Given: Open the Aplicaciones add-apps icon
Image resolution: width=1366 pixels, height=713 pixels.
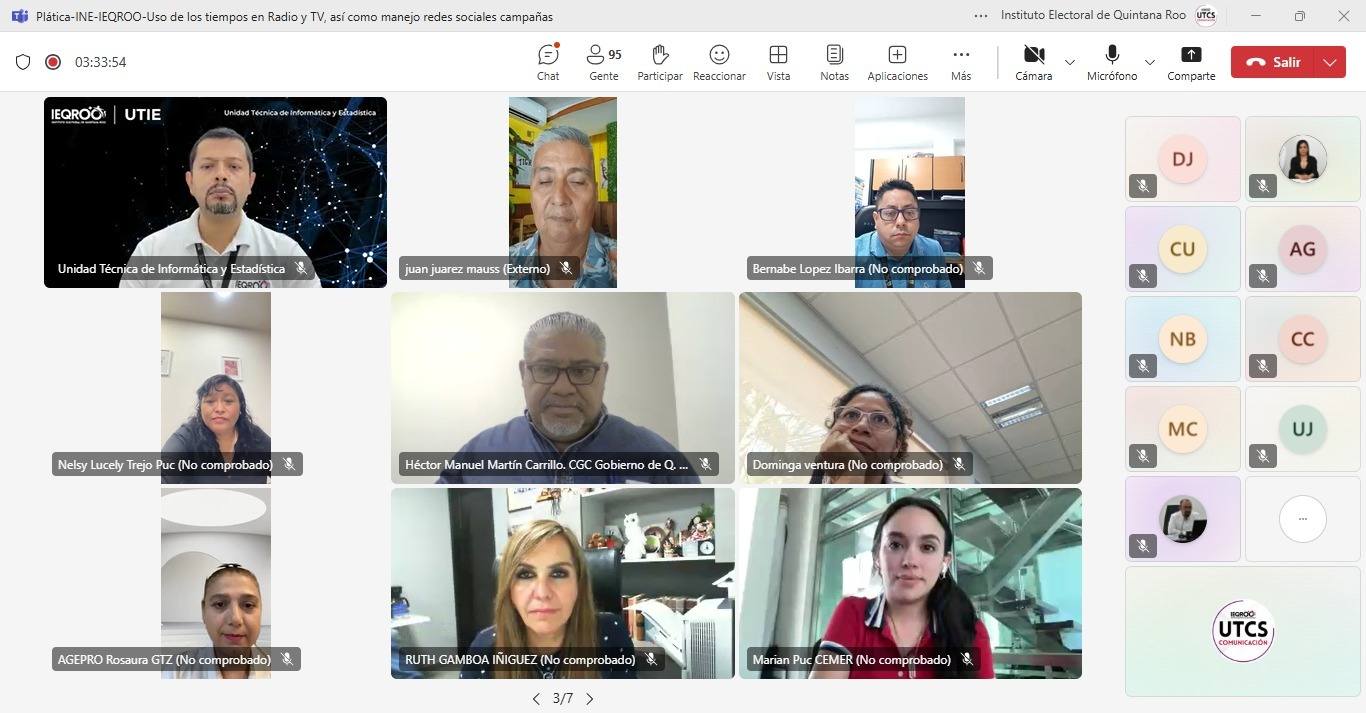Looking at the screenshot, I should click(897, 62).
